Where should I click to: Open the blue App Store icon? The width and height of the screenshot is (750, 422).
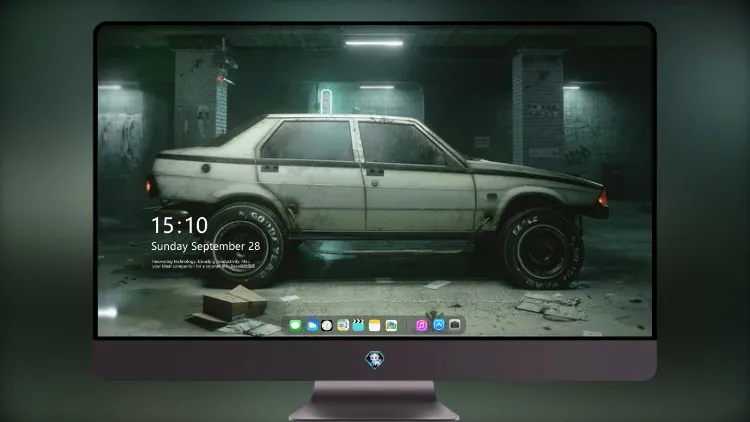(x=439, y=325)
